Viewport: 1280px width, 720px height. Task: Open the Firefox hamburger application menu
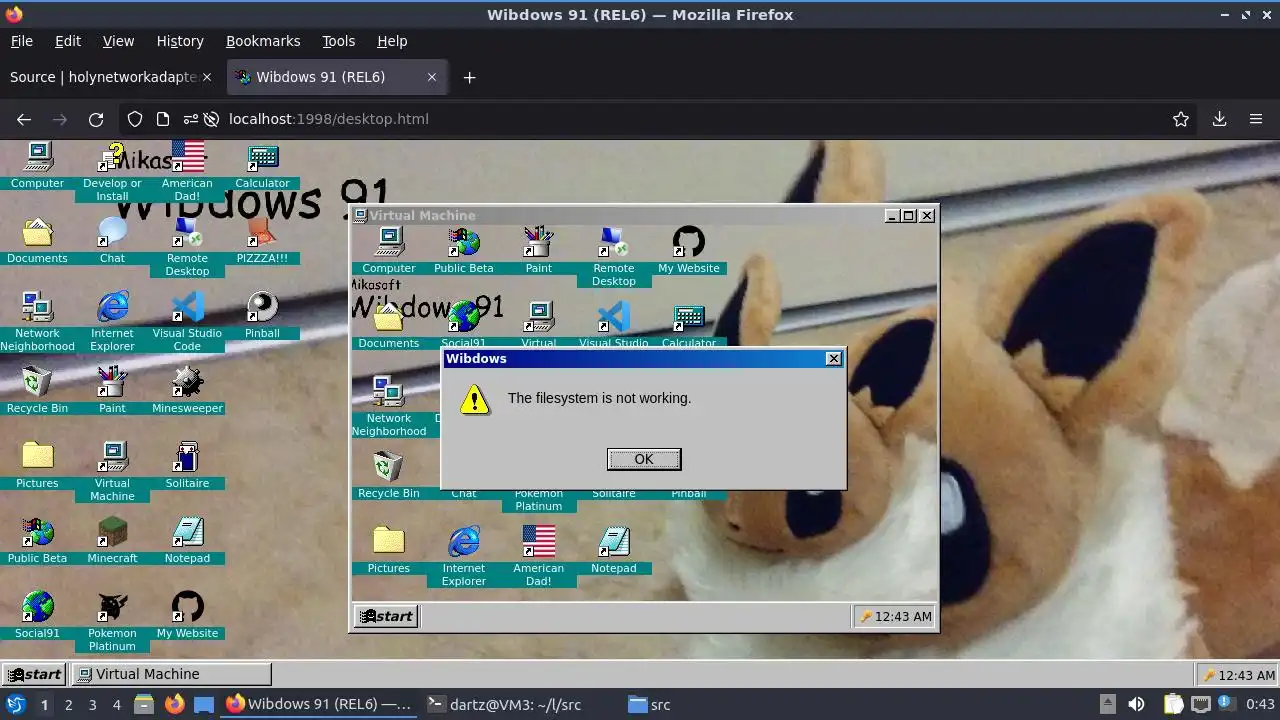[x=1256, y=119]
